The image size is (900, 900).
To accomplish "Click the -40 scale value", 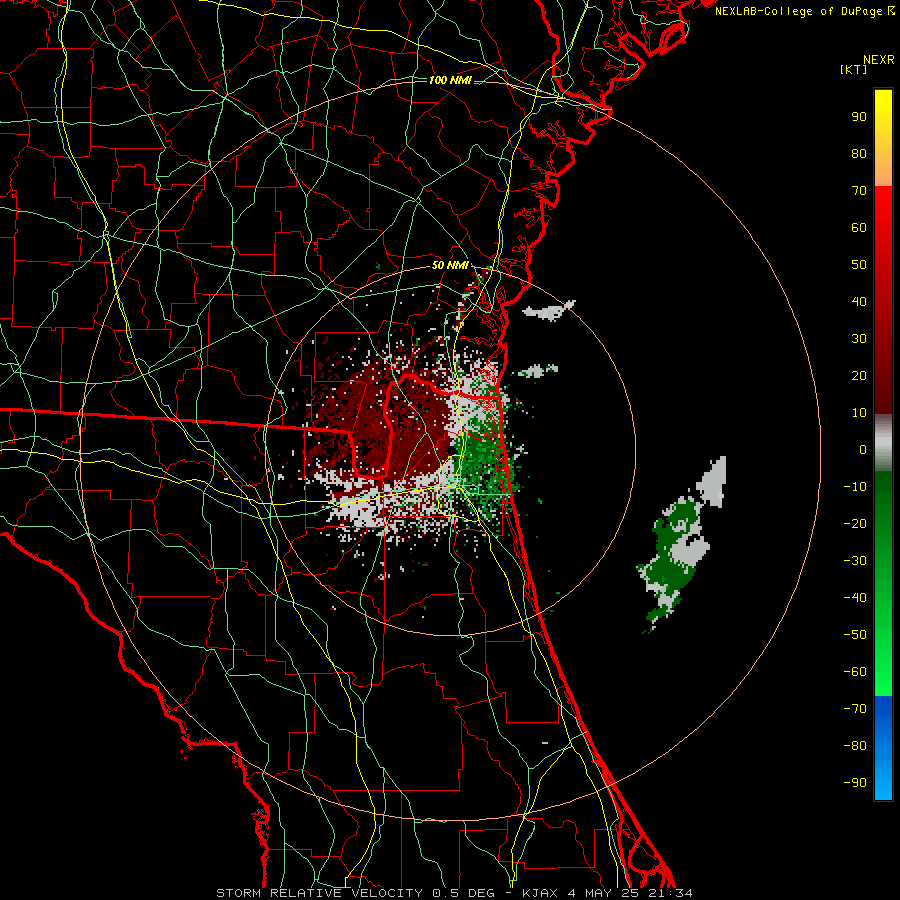I will click(x=855, y=598).
